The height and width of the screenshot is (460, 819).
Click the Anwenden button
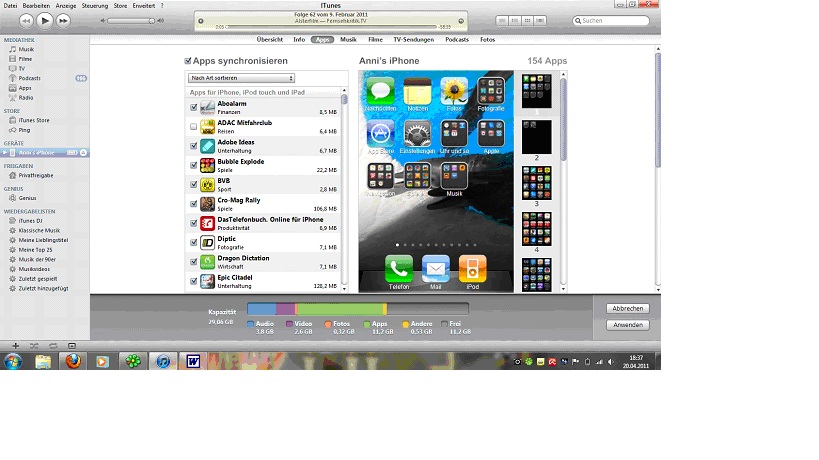pos(628,325)
